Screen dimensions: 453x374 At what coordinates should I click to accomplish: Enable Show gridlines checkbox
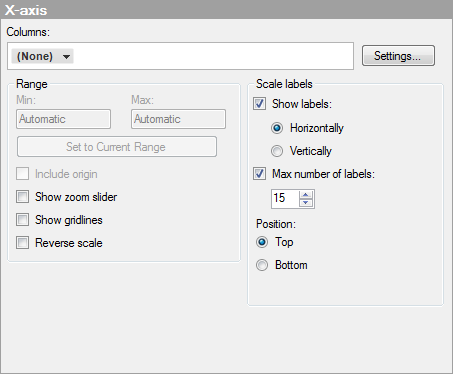pyautogui.click(x=23, y=220)
